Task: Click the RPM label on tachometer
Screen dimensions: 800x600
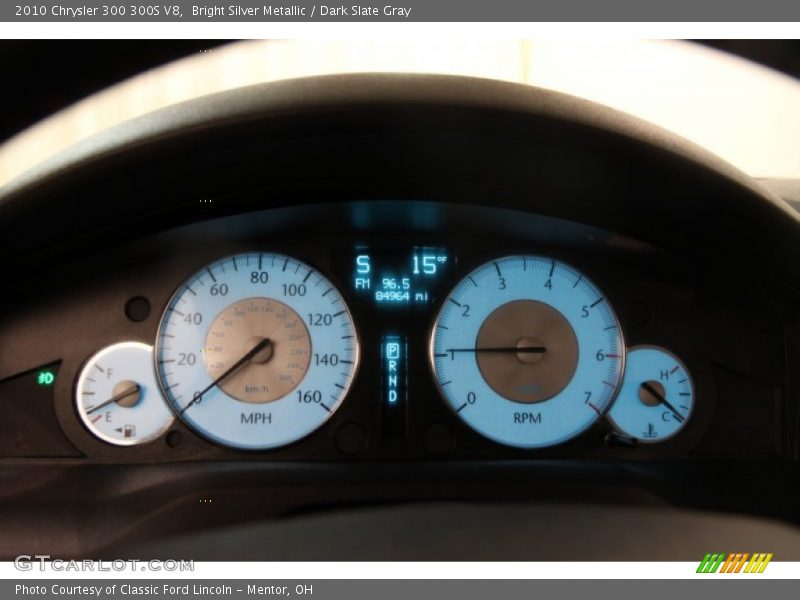Action: pos(527,418)
